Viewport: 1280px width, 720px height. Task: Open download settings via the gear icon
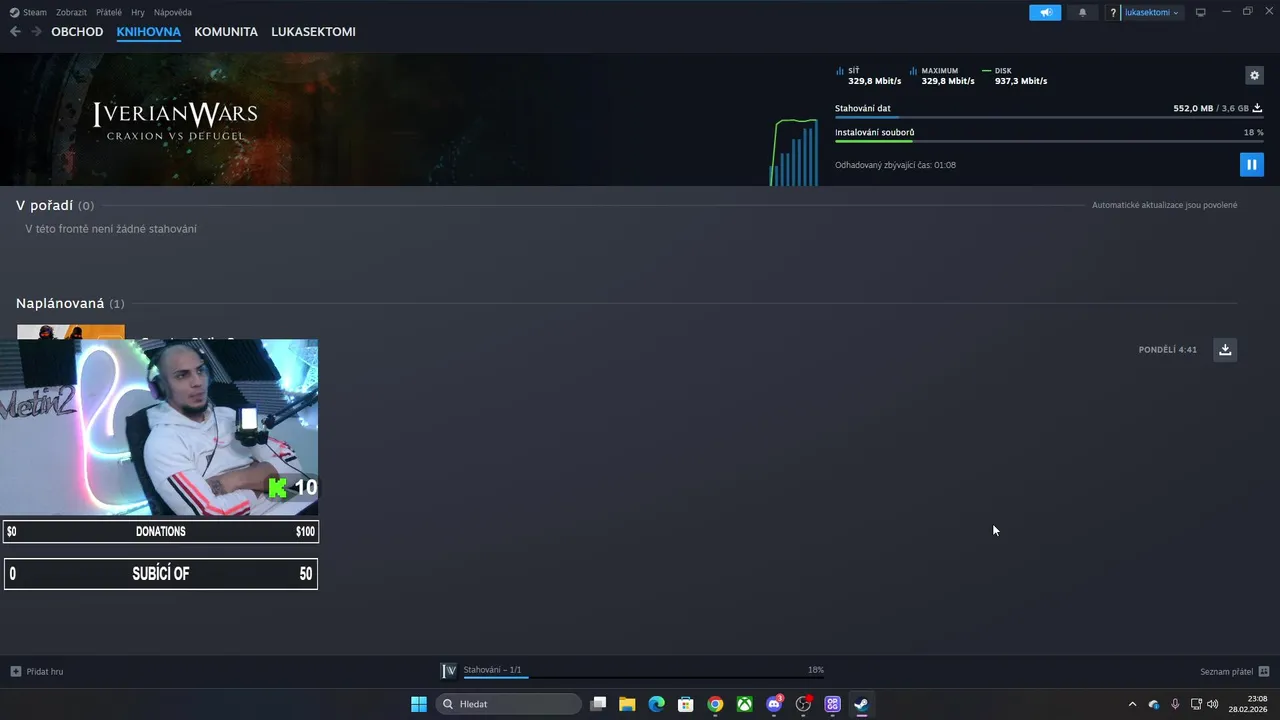[x=1254, y=75]
